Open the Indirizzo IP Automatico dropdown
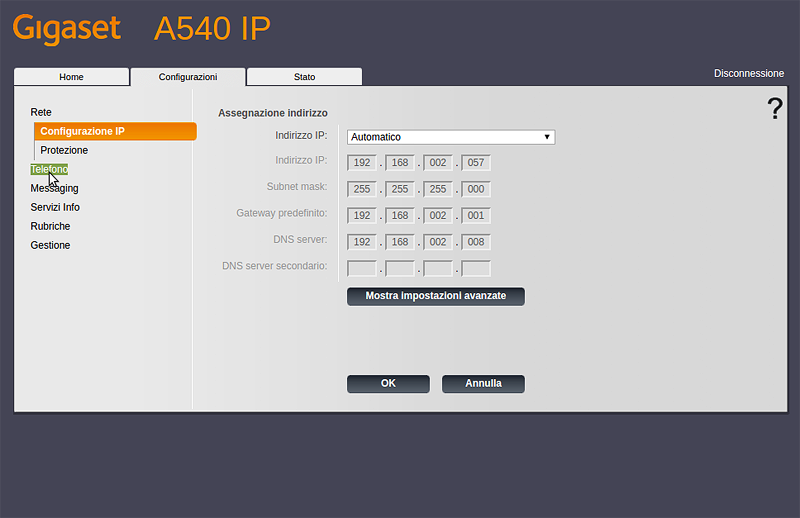The height and width of the screenshot is (518, 800). (451, 137)
